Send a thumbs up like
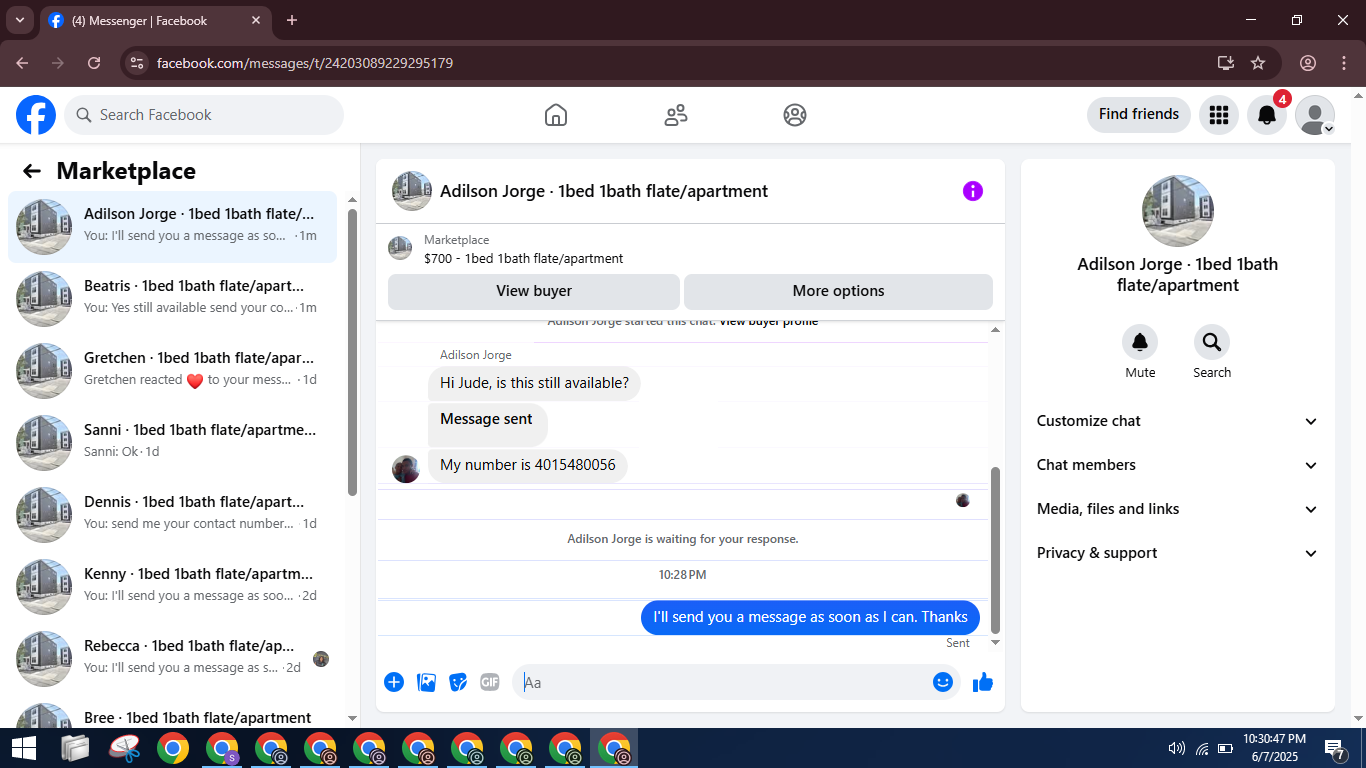1366x768 pixels. coord(983,682)
